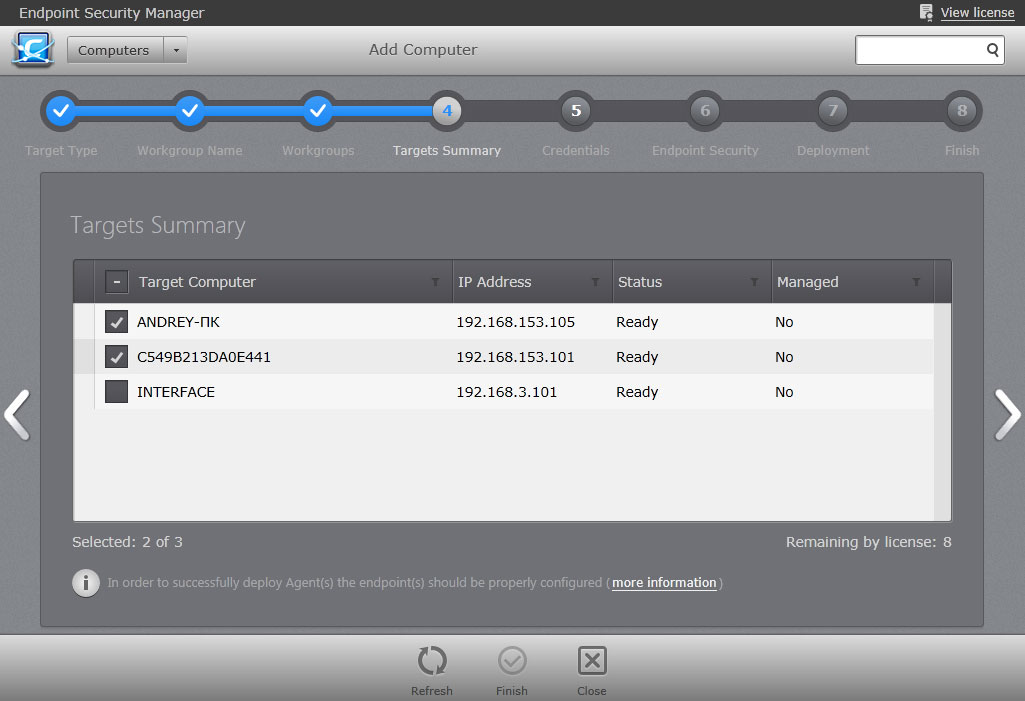
Task: Open the more information link
Action: coord(664,583)
